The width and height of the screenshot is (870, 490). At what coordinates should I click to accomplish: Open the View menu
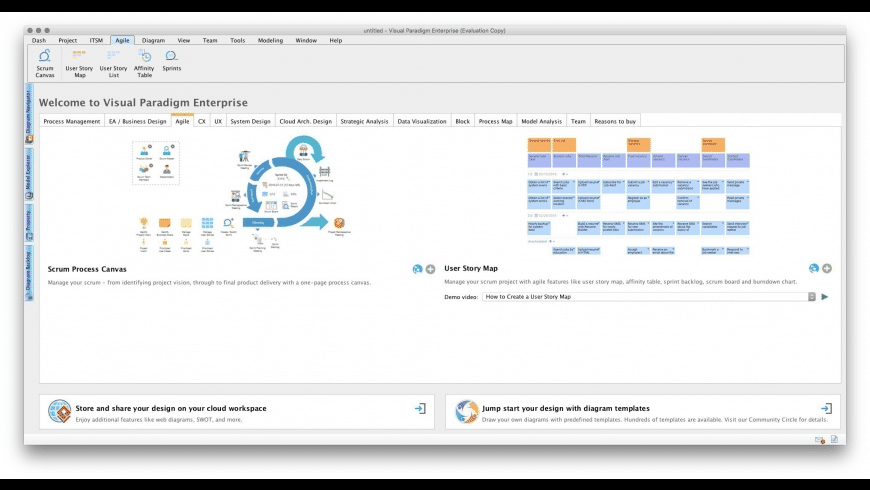click(184, 41)
